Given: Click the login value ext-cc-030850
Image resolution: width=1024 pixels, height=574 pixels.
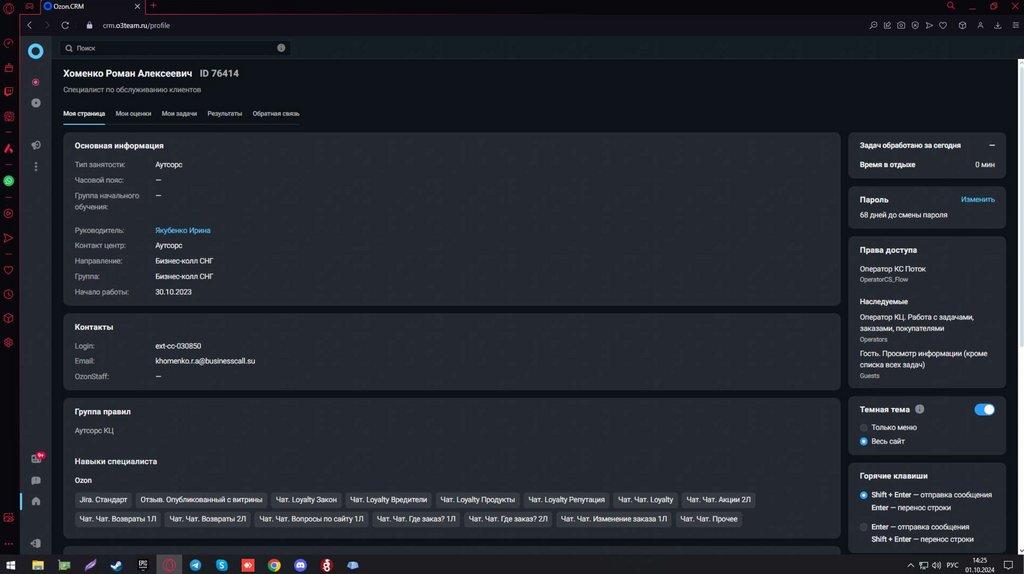Looking at the screenshot, I should 178,346.
